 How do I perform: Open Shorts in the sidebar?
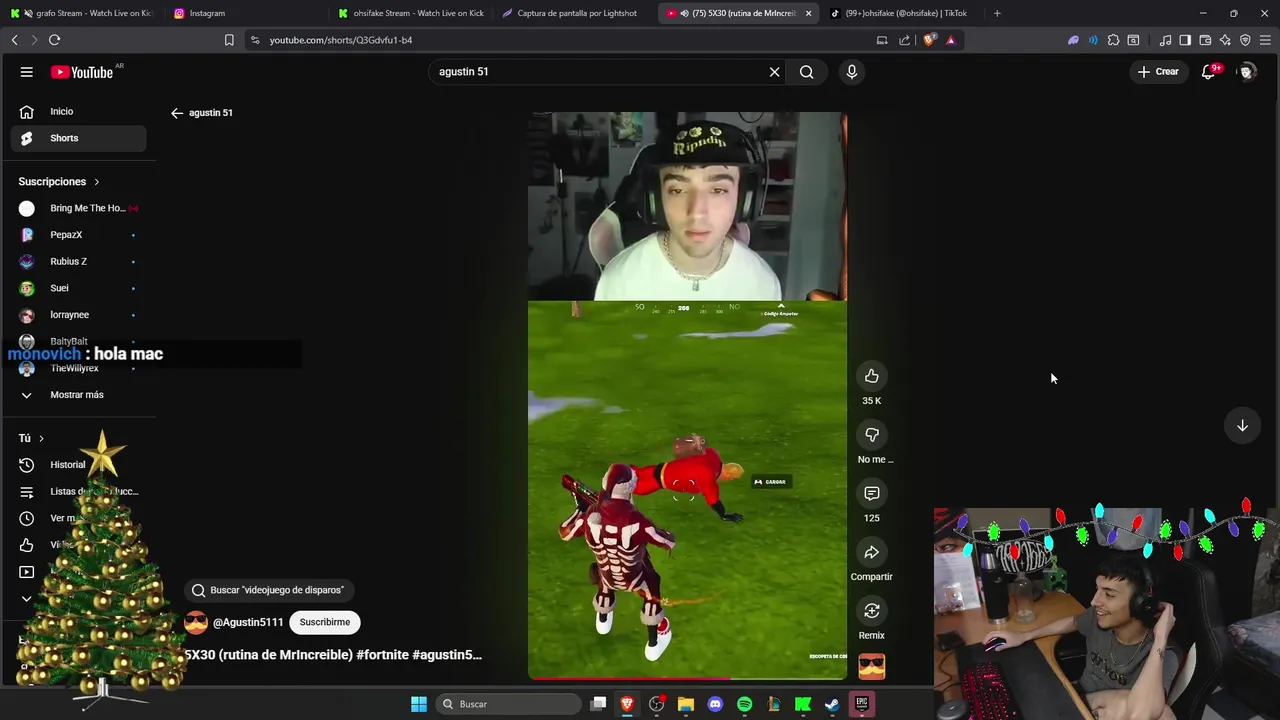78,138
